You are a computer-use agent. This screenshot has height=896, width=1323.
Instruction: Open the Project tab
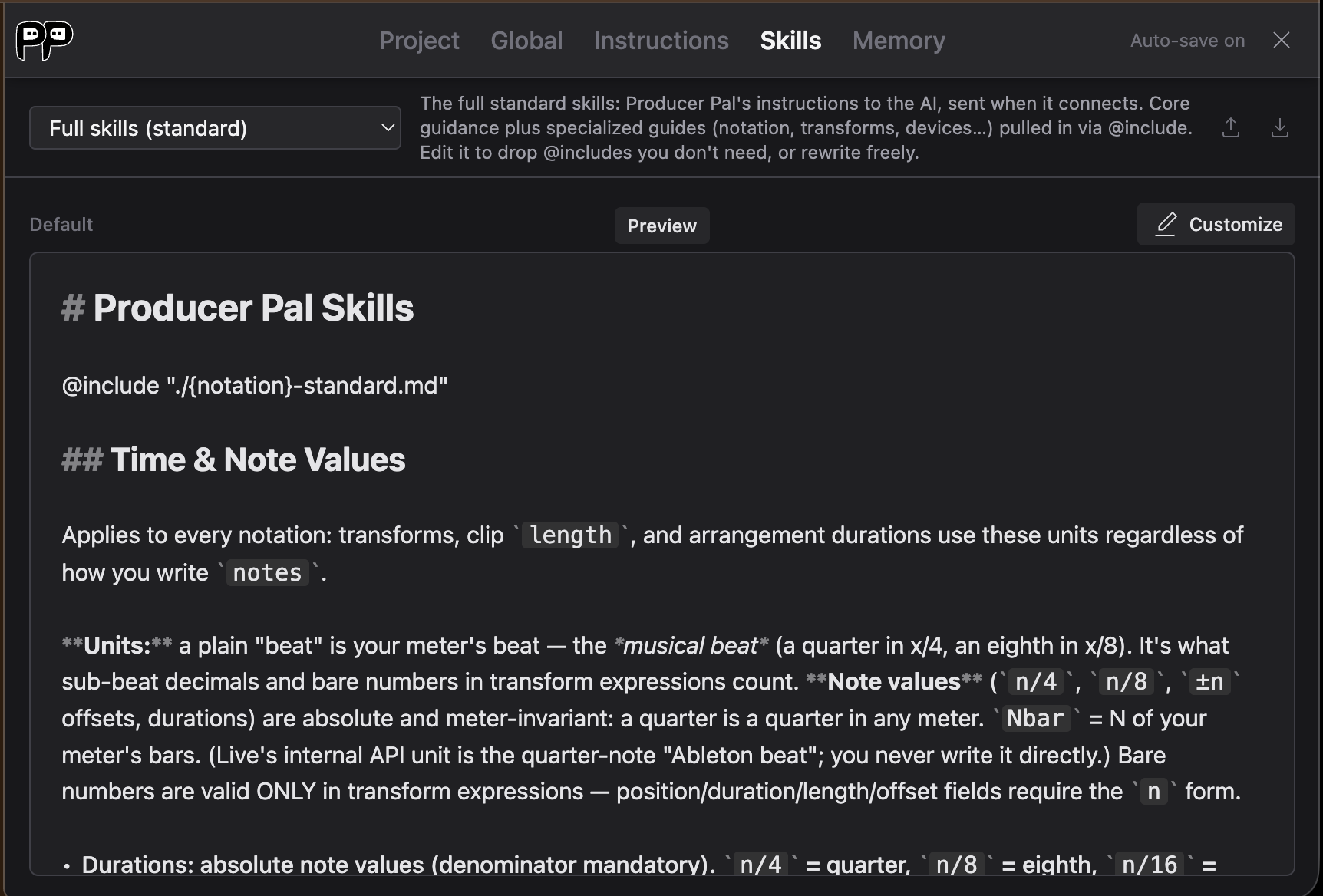(x=419, y=40)
